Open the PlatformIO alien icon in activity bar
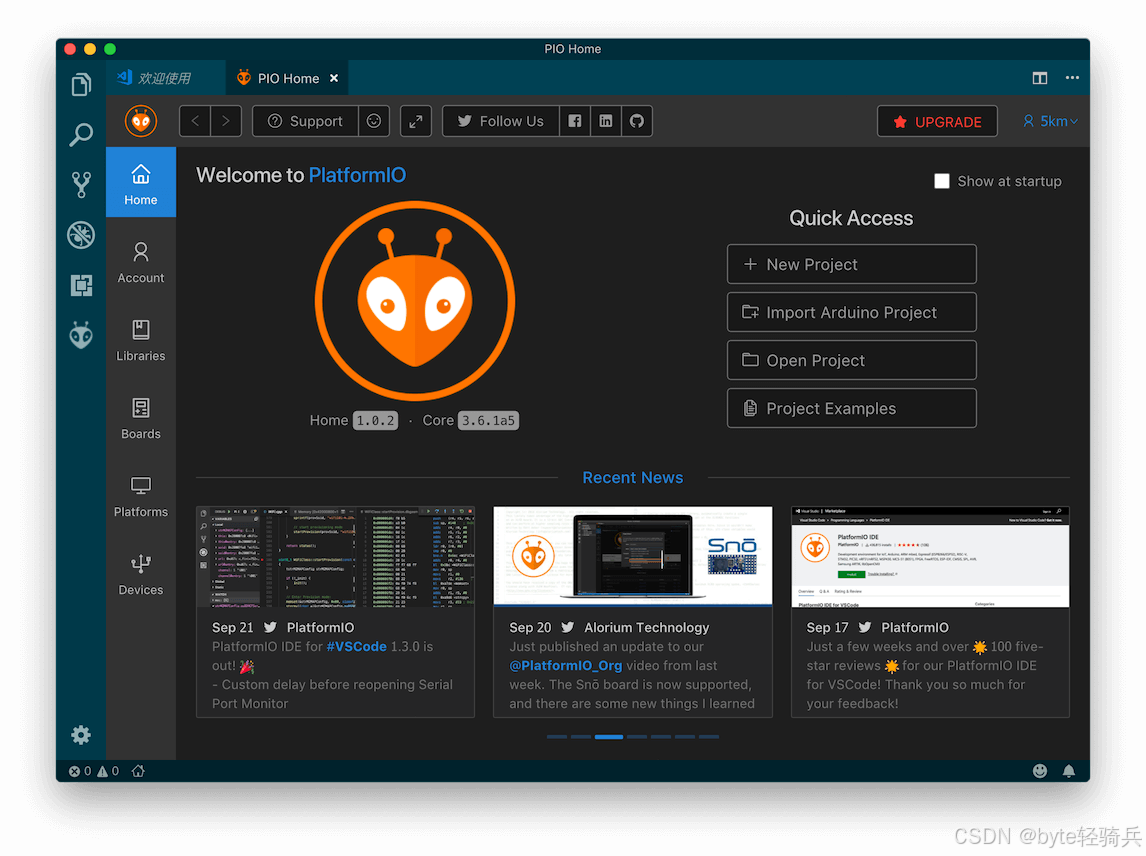This screenshot has height=856, width=1146. [81, 336]
